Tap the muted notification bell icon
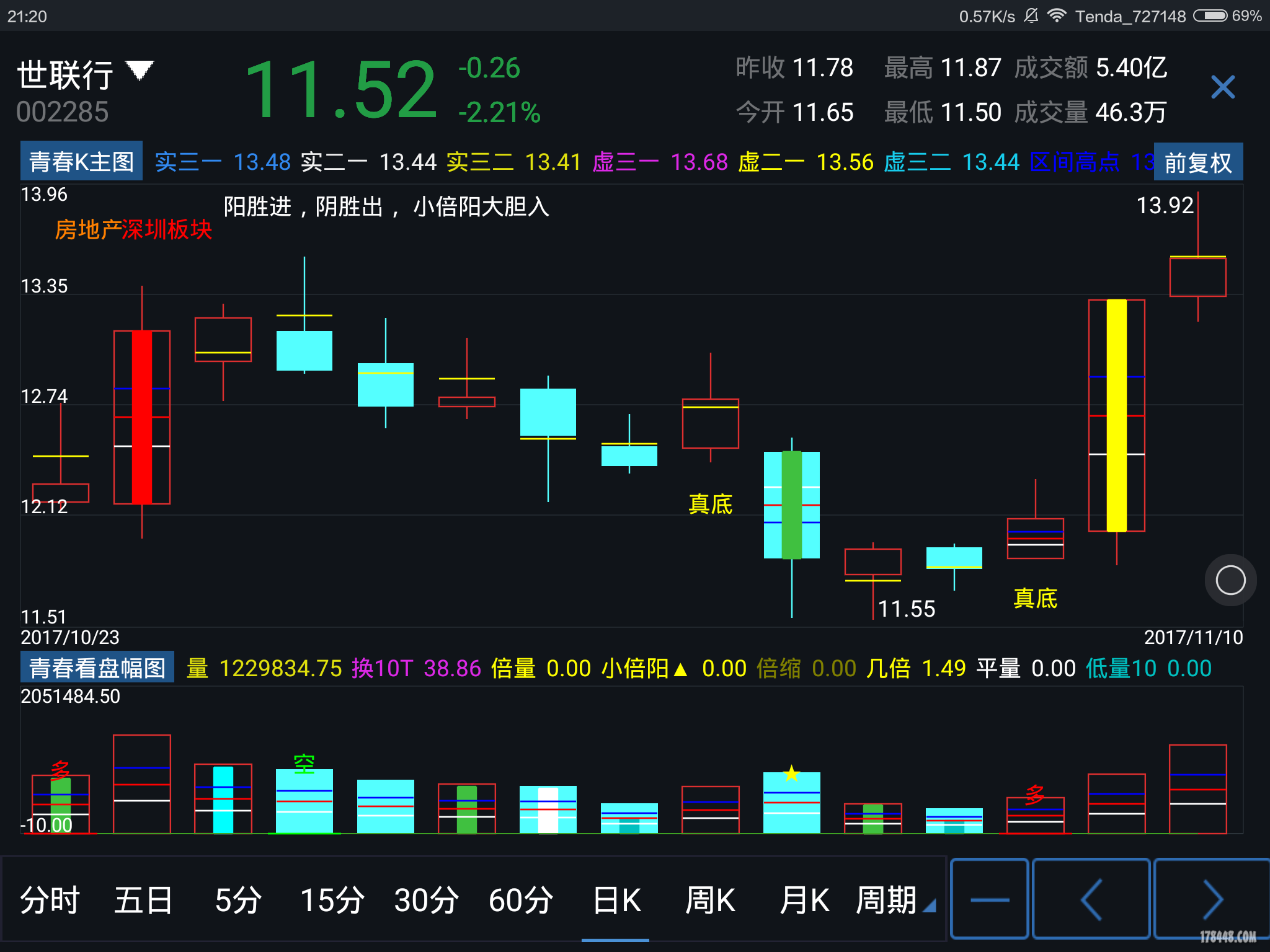Image resolution: width=1270 pixels, height=952 pixels. [1031, 15]
